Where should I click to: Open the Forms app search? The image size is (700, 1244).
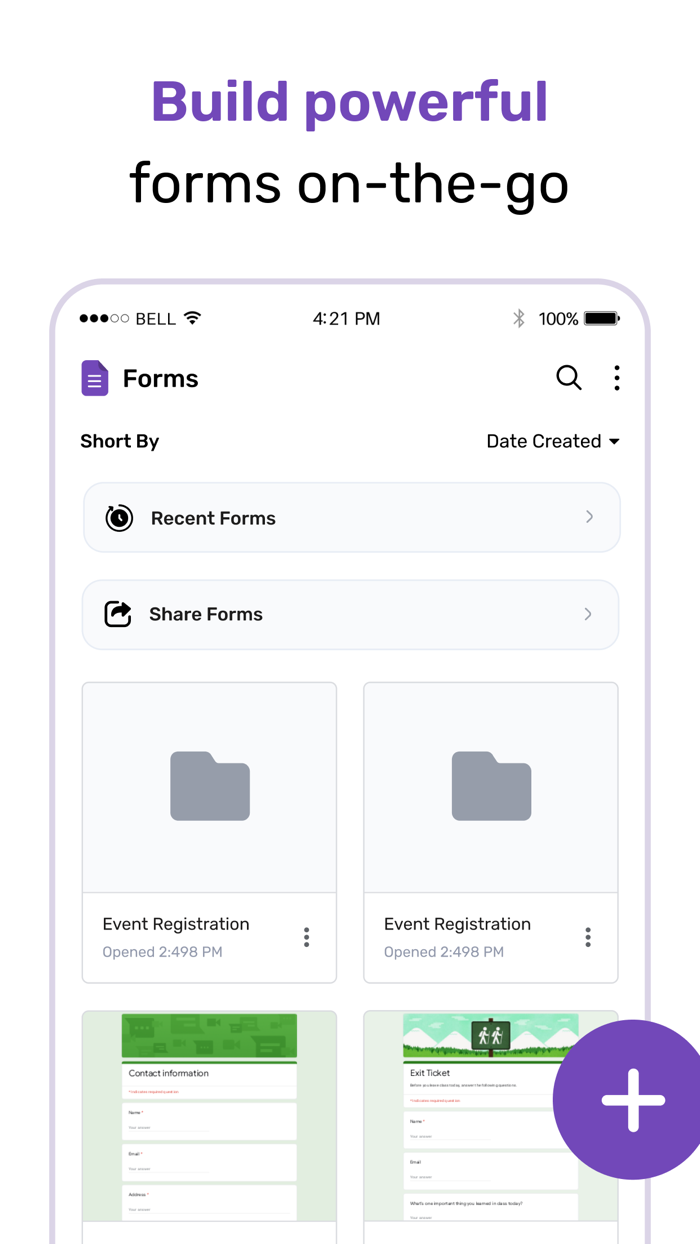click(569, 378)
